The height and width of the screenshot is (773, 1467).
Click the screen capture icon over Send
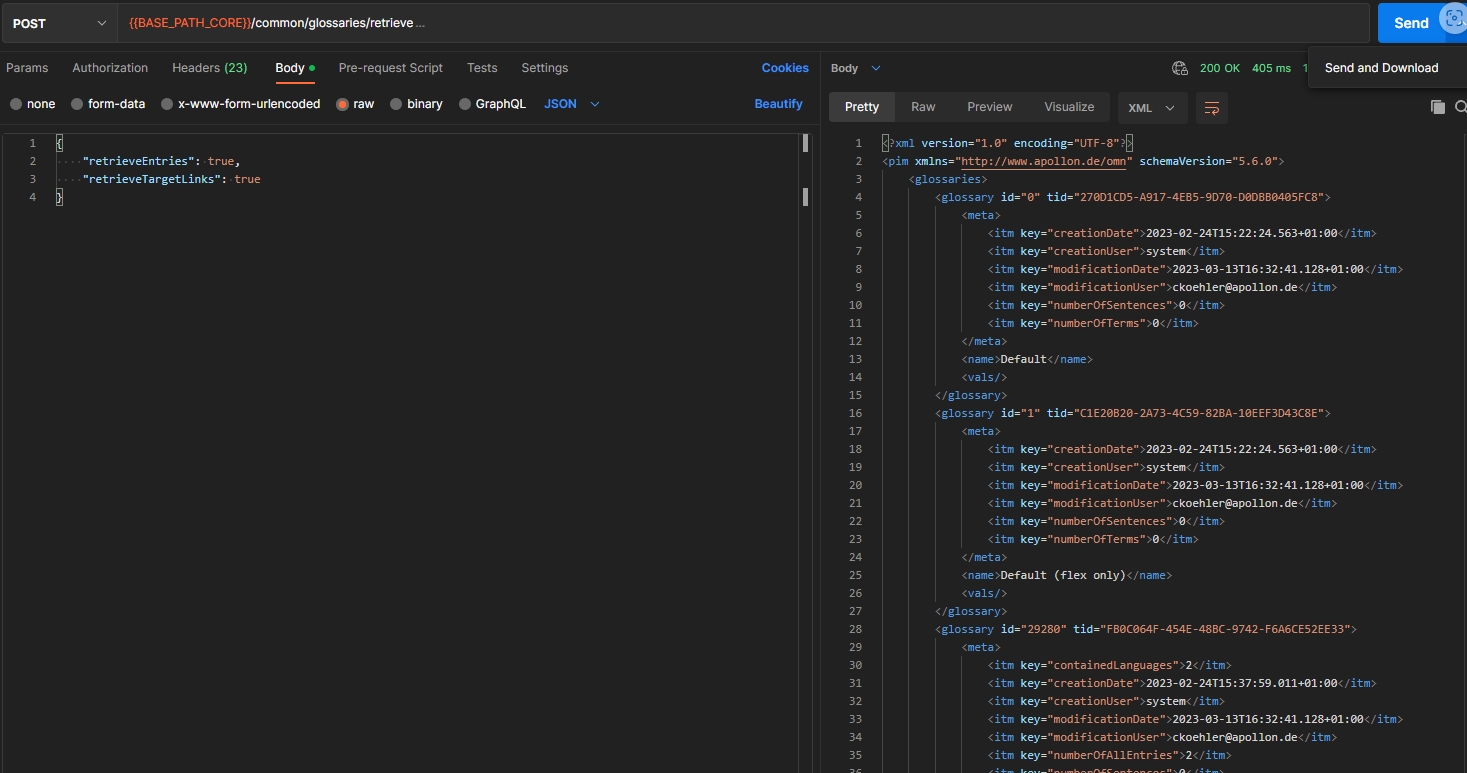click(x=1452, y=19)
